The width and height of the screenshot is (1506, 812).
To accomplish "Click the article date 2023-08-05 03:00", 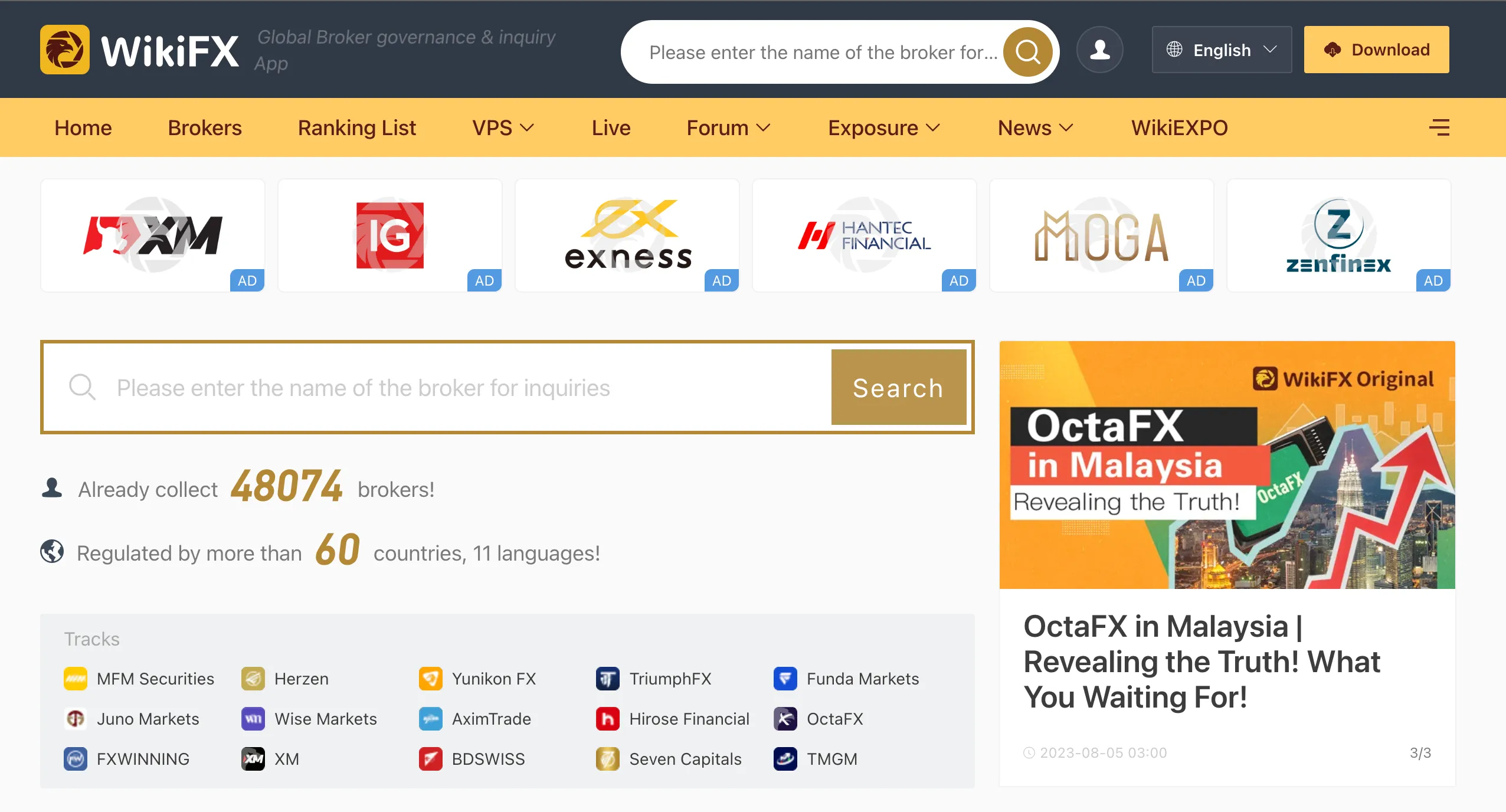I will (1103, 753).
